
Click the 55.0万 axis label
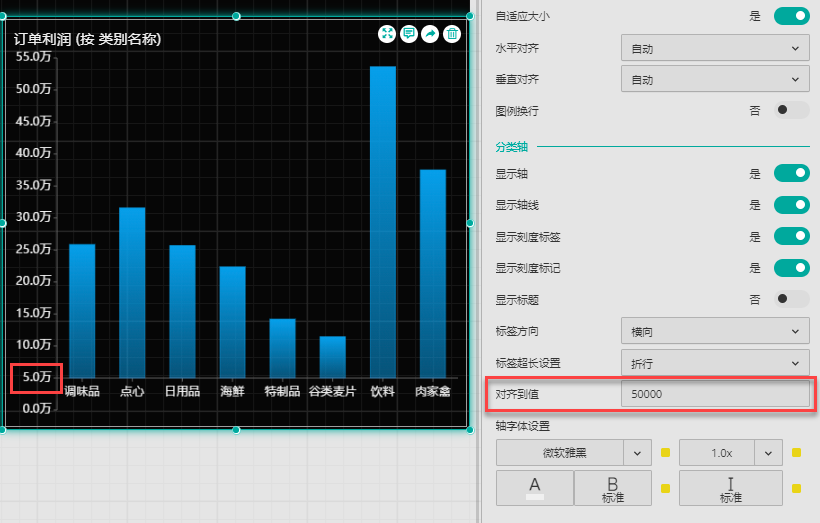tap(33, 56)
